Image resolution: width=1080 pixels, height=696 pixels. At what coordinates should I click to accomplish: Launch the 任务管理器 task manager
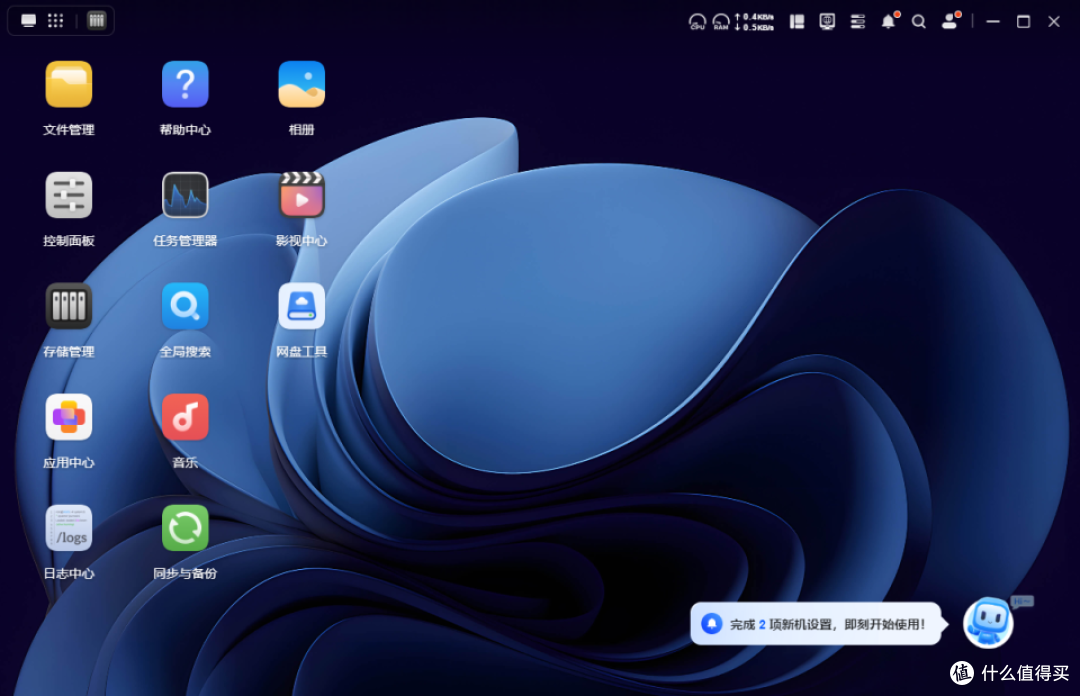pos(185,196)
